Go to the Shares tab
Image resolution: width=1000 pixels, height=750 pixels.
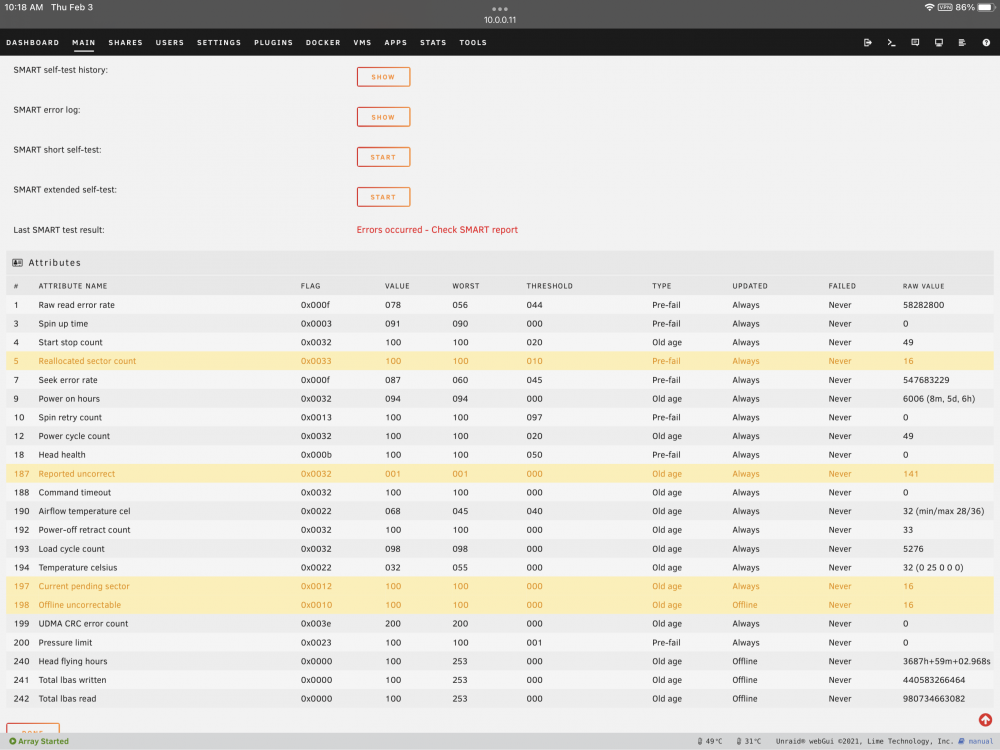pyautogui.click(x=126, y=43)
